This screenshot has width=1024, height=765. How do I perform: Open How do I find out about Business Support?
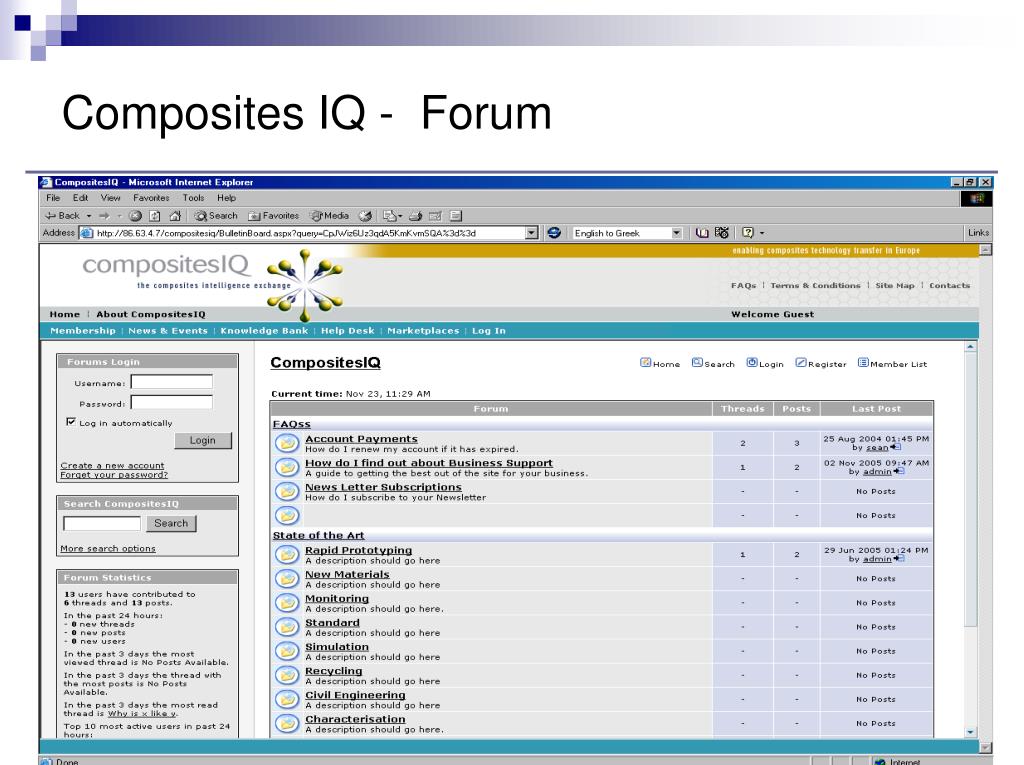(x=429, y=463)
